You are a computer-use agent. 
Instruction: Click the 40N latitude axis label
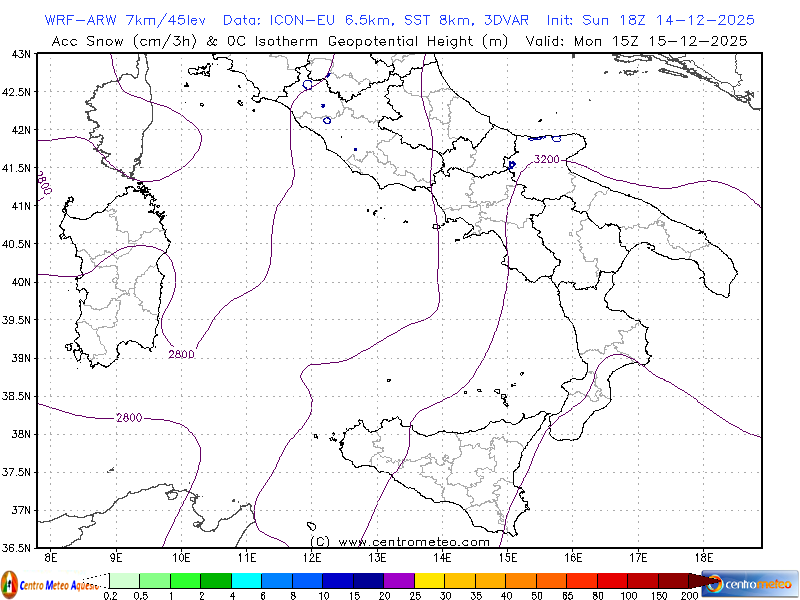[20, 282]
